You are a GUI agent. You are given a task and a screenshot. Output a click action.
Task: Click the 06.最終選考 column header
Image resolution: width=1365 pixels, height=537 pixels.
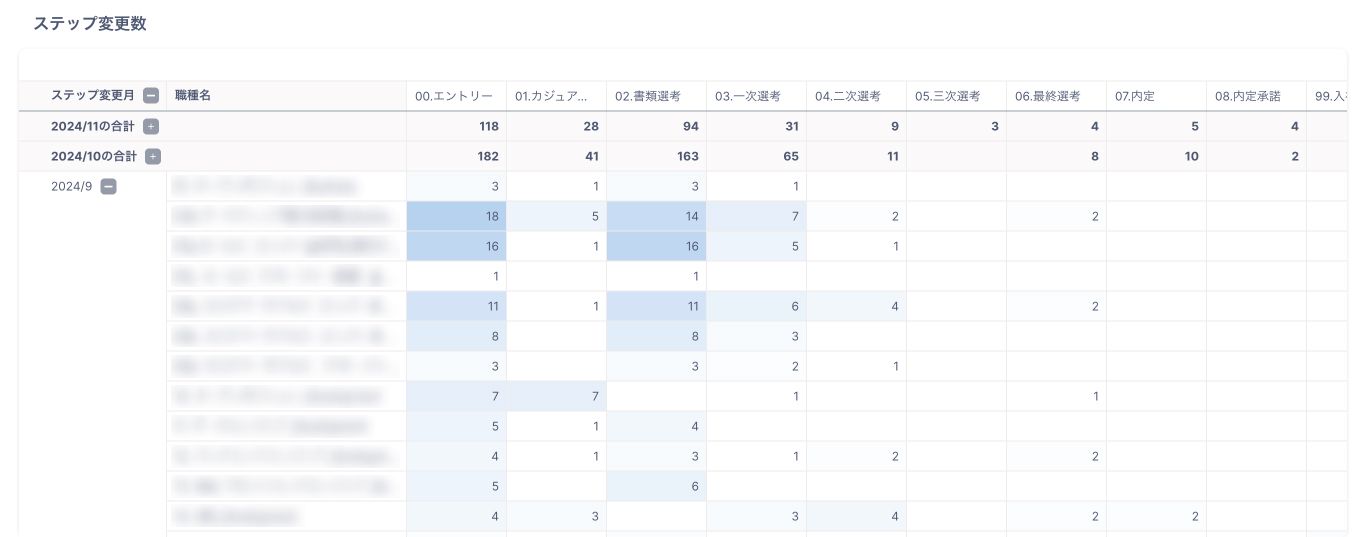(x=1048, y=96)
